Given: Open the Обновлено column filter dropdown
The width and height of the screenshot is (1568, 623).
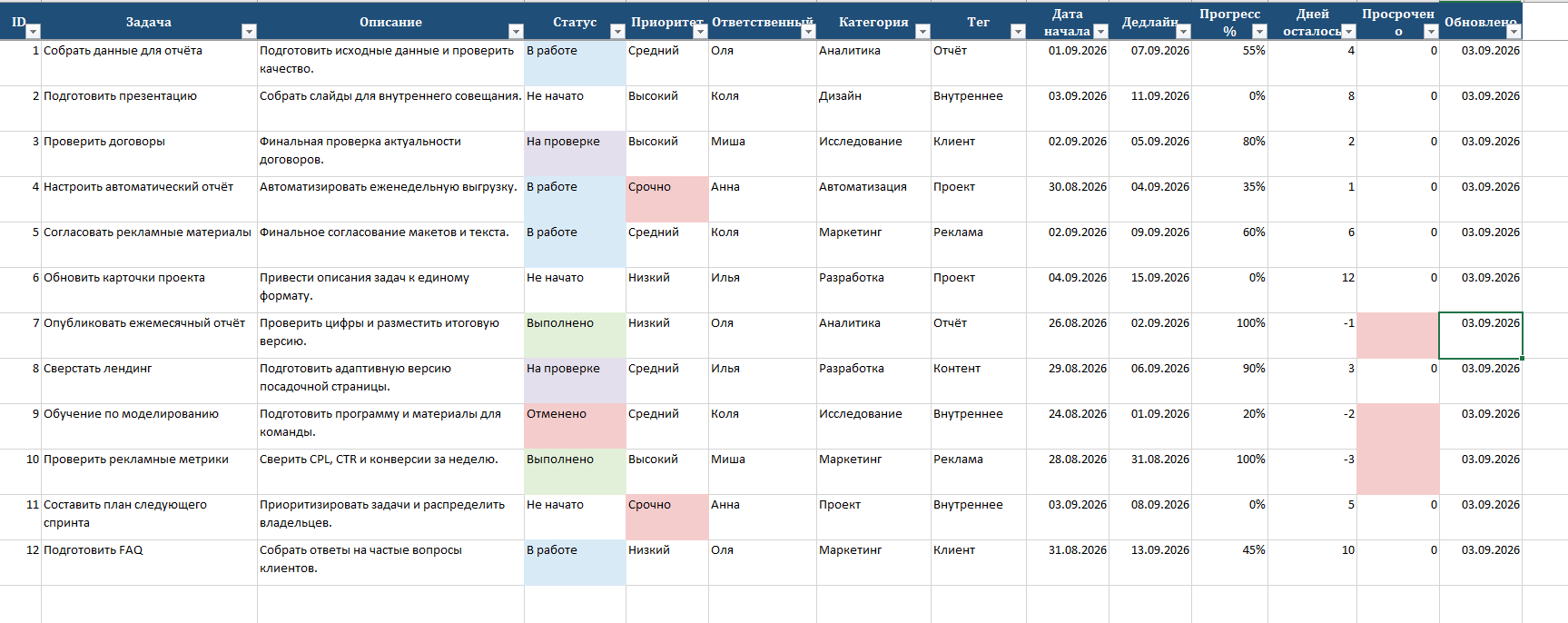Looking at the screenshot, I should pos(1514,32).
